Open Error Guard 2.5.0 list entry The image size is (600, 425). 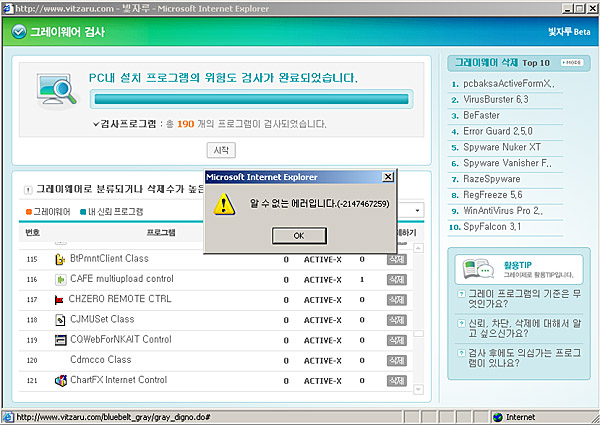(498, 131)
